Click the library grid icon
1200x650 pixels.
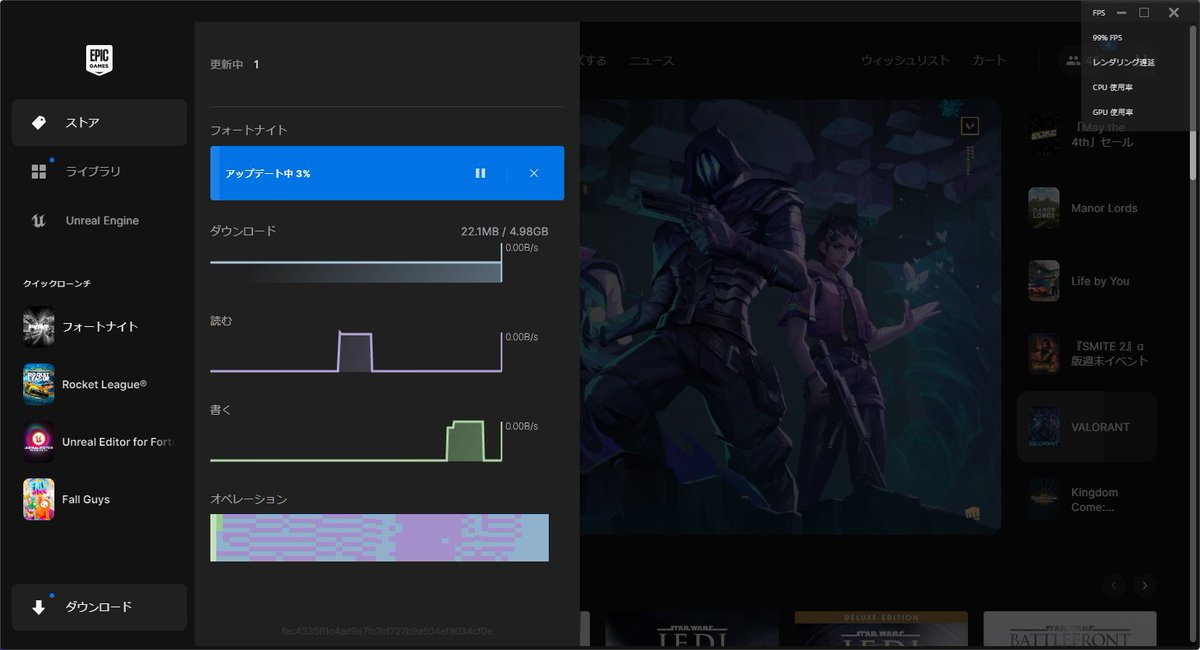pos(39,172)
